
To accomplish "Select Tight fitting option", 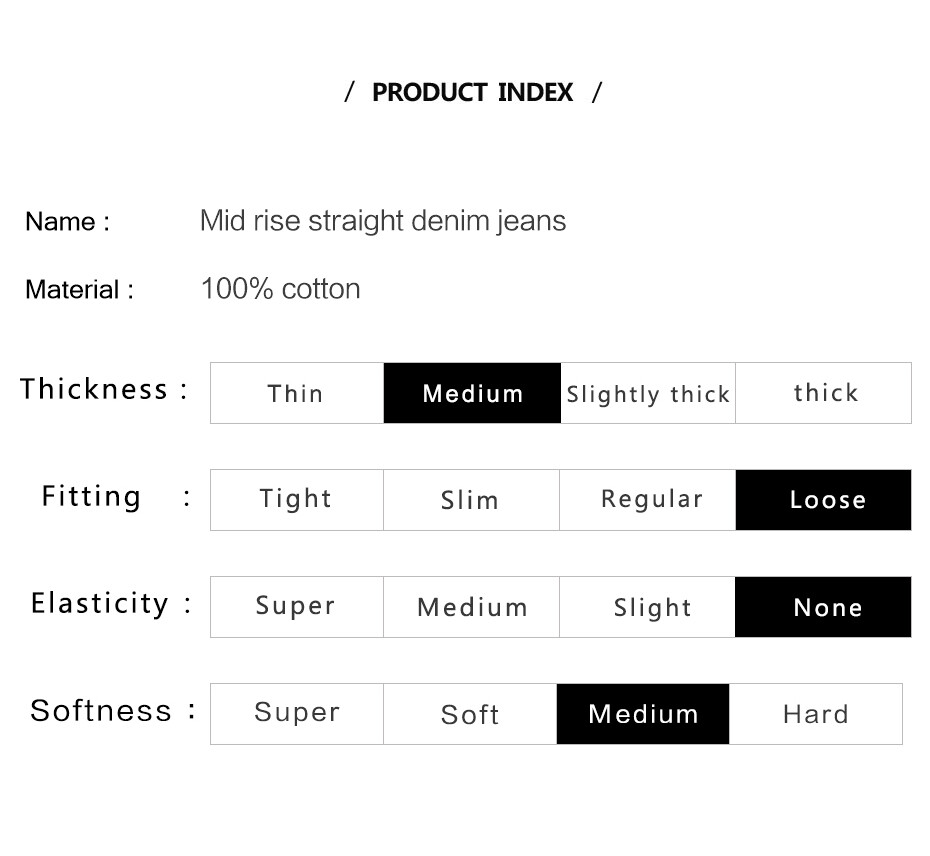I will point(297,499).
